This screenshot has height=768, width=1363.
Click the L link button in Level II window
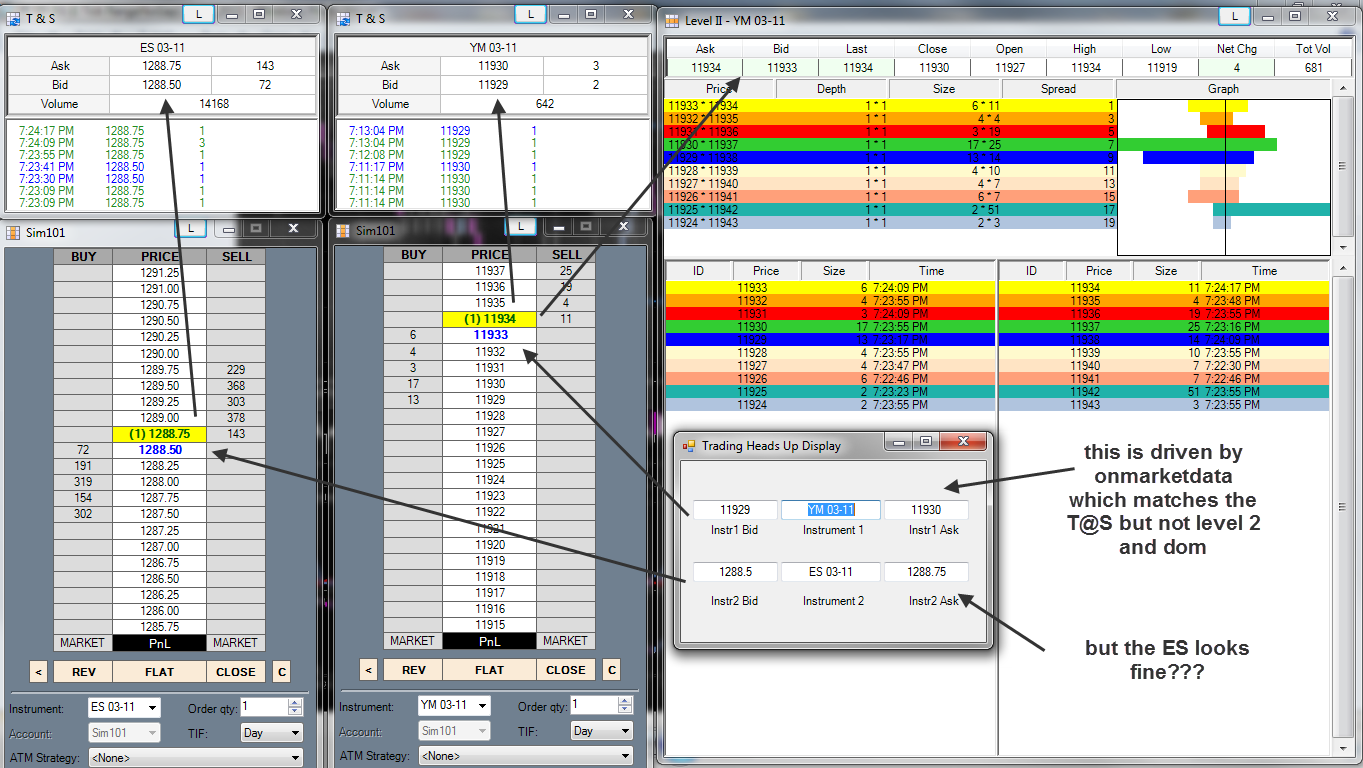click(x=1235, y=16)
